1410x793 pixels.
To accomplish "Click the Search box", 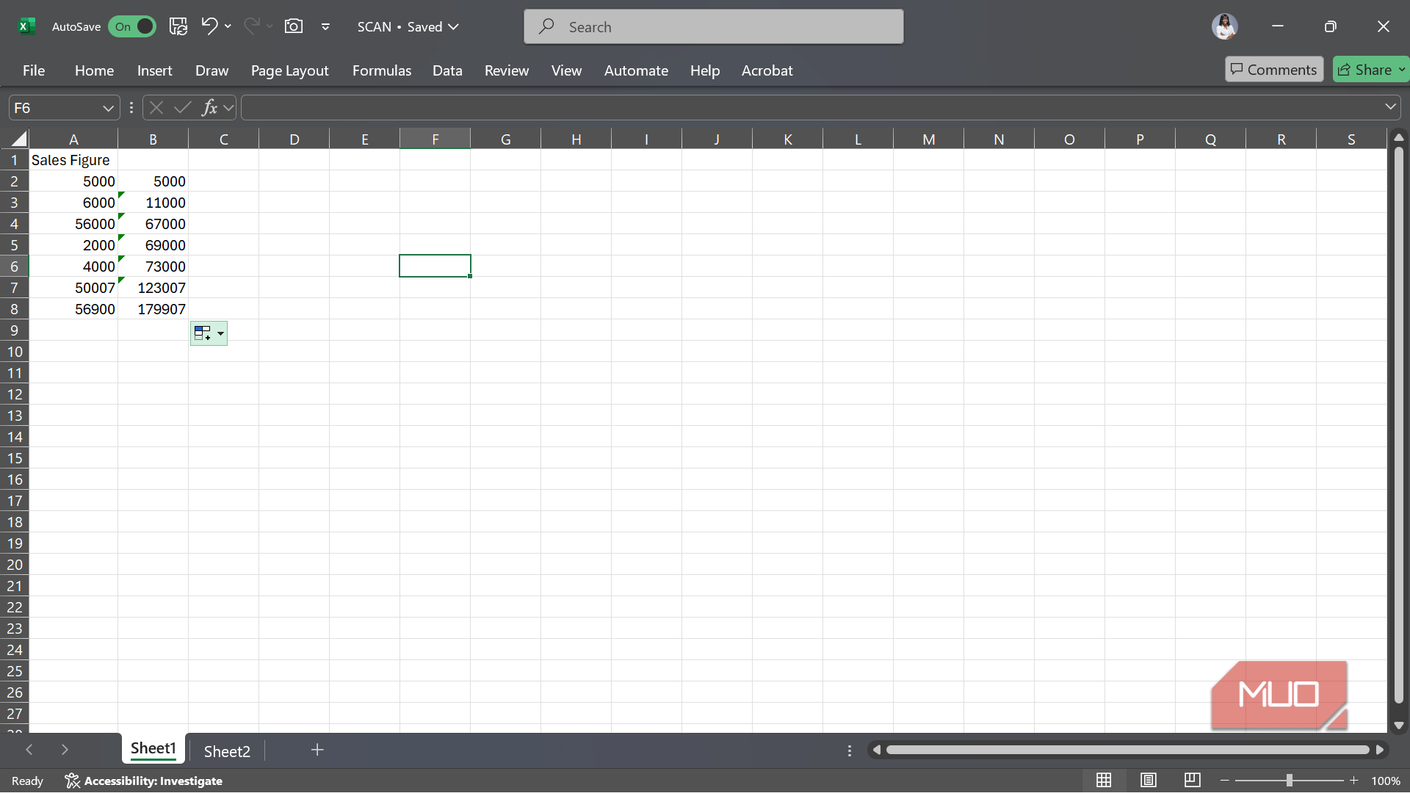I will [714, 27].
